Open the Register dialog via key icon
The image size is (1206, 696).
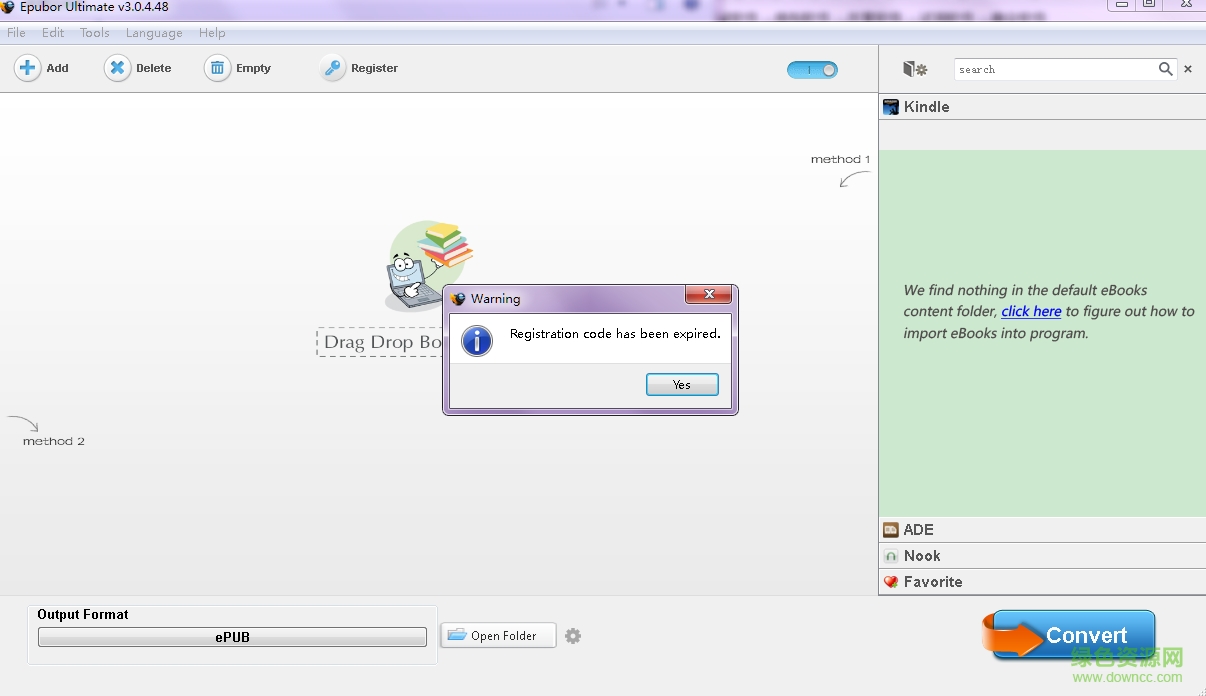[330, 68]
